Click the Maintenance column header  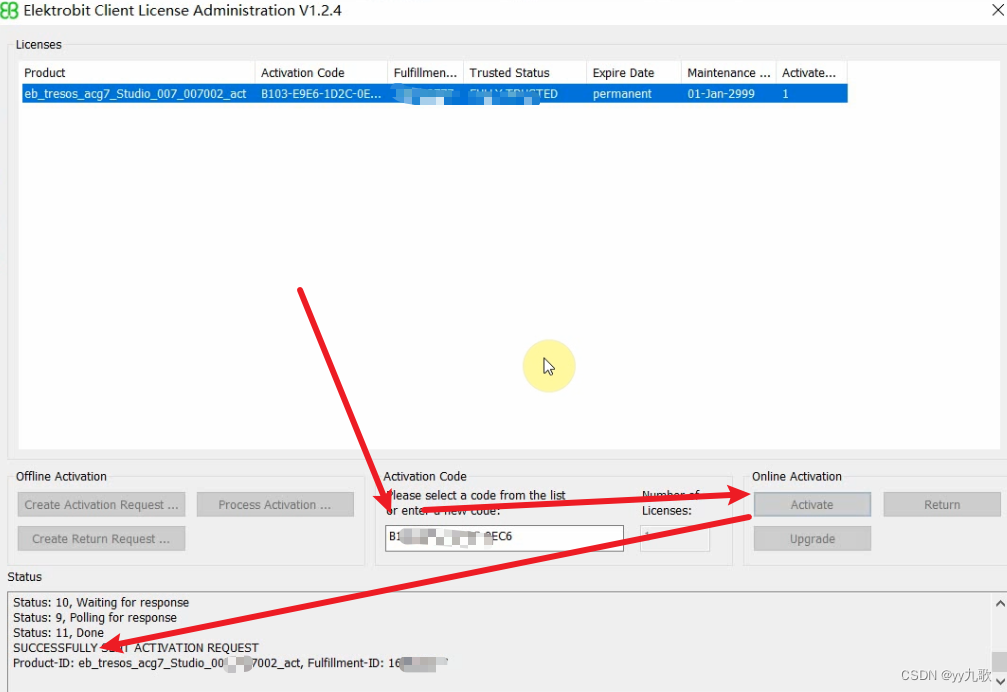[x=728, y=73]
